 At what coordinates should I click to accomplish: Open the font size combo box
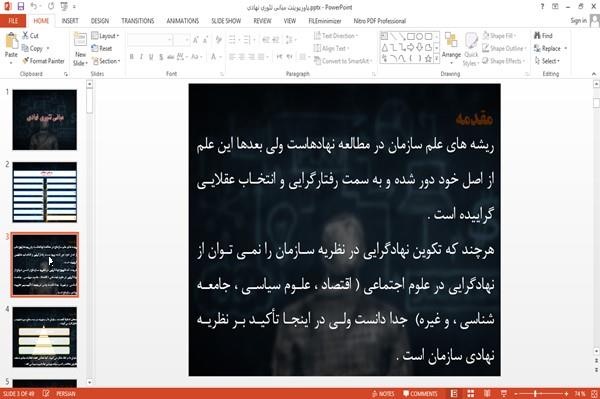click(181, 40)
